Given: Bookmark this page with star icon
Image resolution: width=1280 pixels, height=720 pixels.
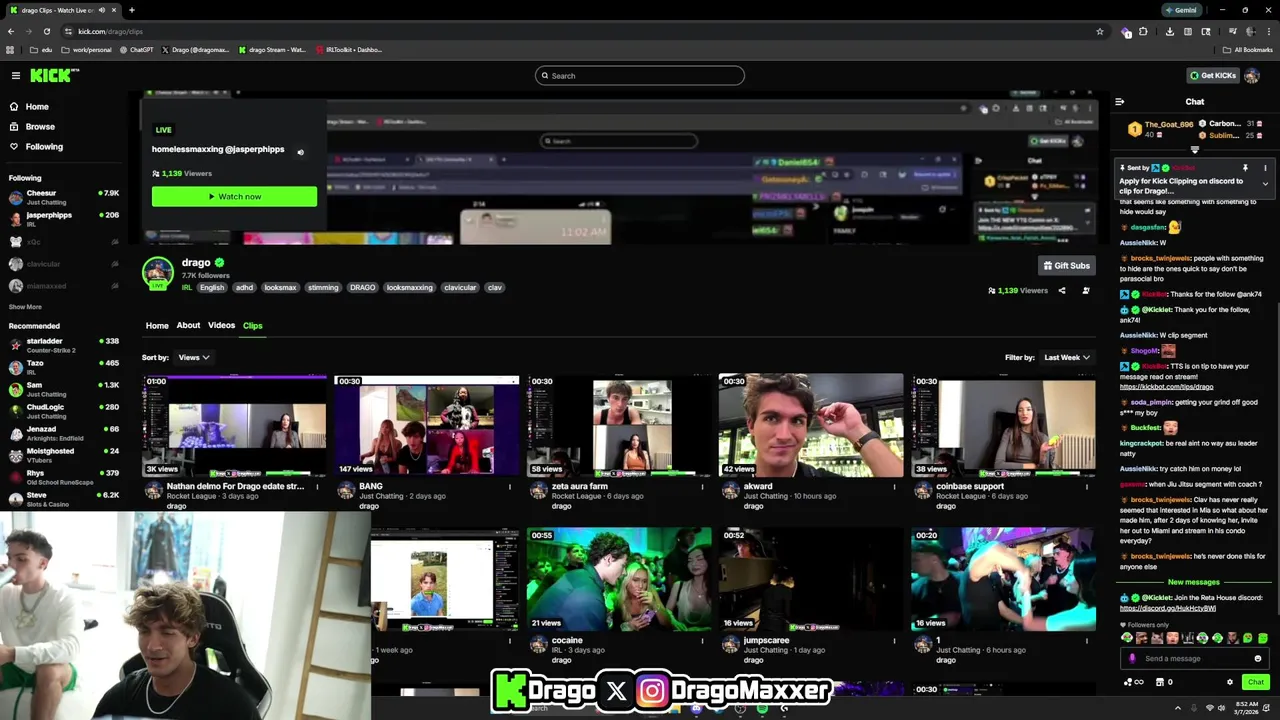Looking at the screenshot, I should 1100,31.
